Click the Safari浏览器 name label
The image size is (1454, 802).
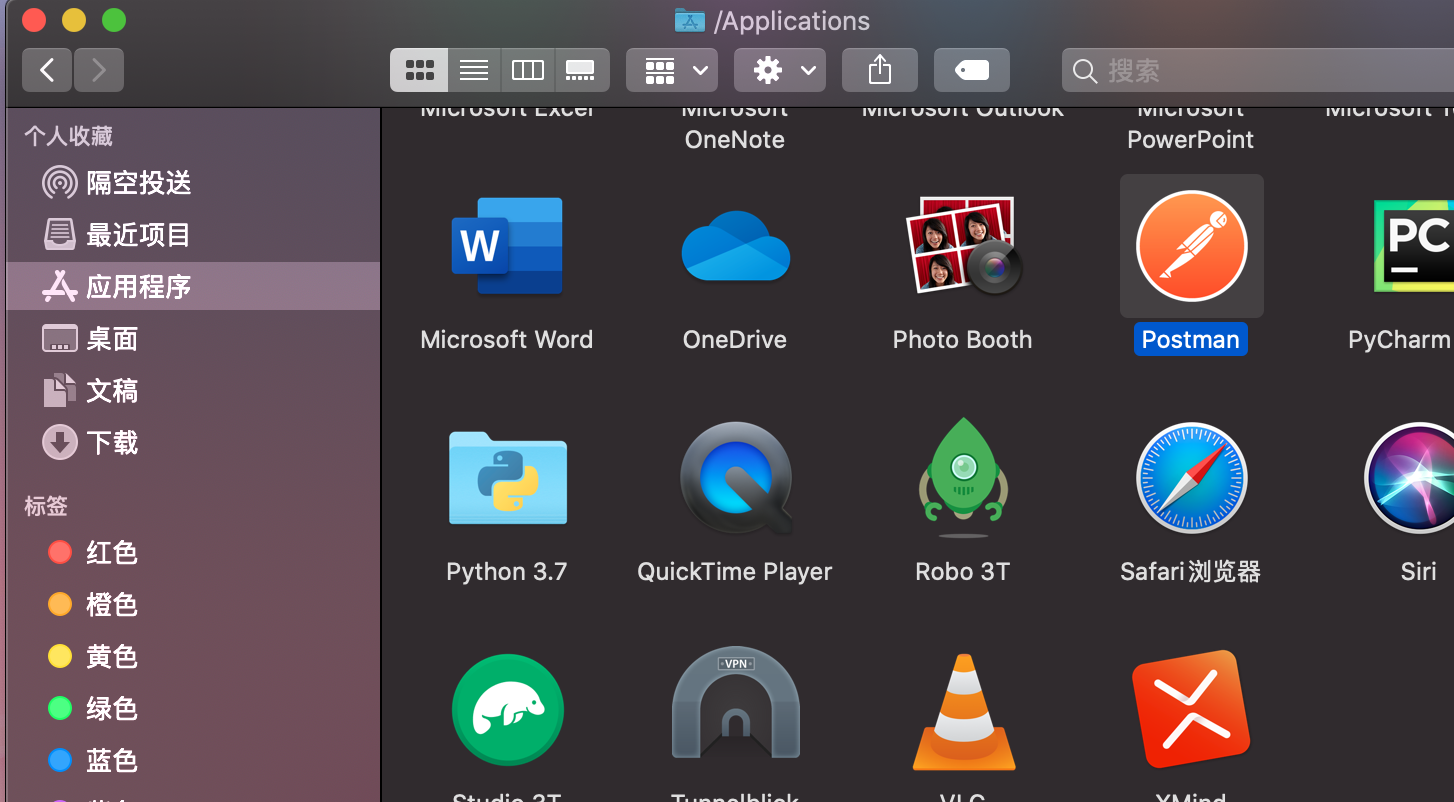(x=1190, y=572)
